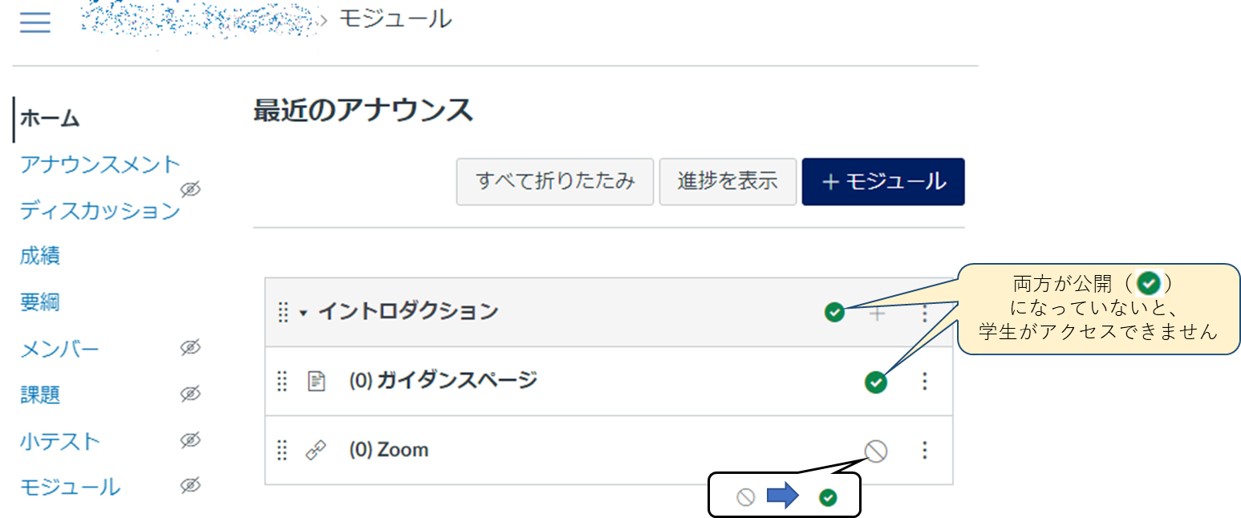This screenshot has height=518, width=1241.
Task: Open ホーム in course navigation
Action: coord(50,118)
